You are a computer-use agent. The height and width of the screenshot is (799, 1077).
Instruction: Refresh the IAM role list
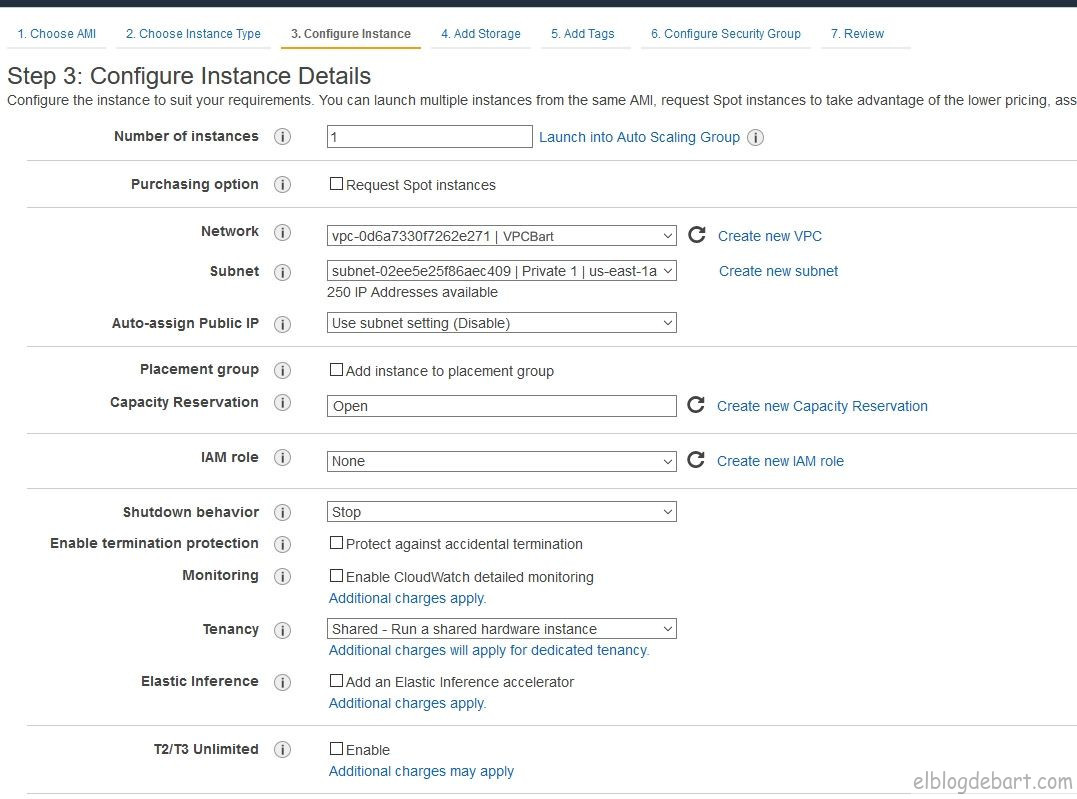696,460
